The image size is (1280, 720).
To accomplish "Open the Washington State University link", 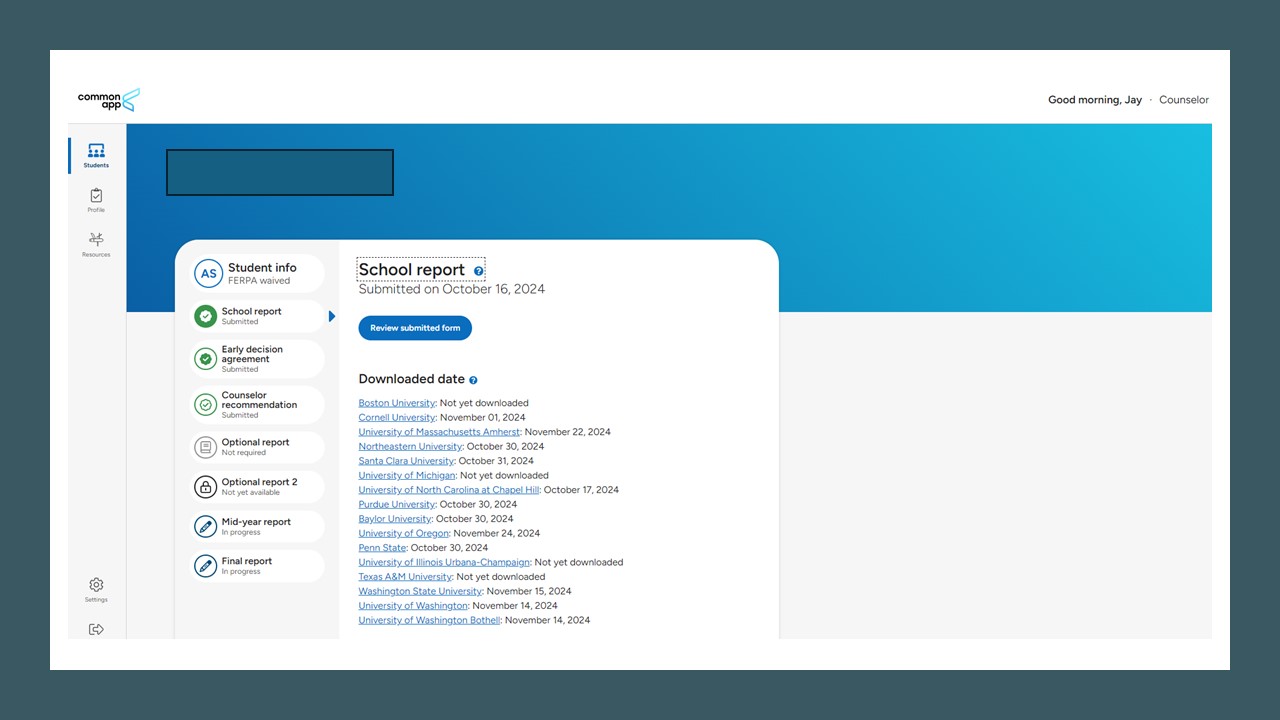I will click(420, 591).
